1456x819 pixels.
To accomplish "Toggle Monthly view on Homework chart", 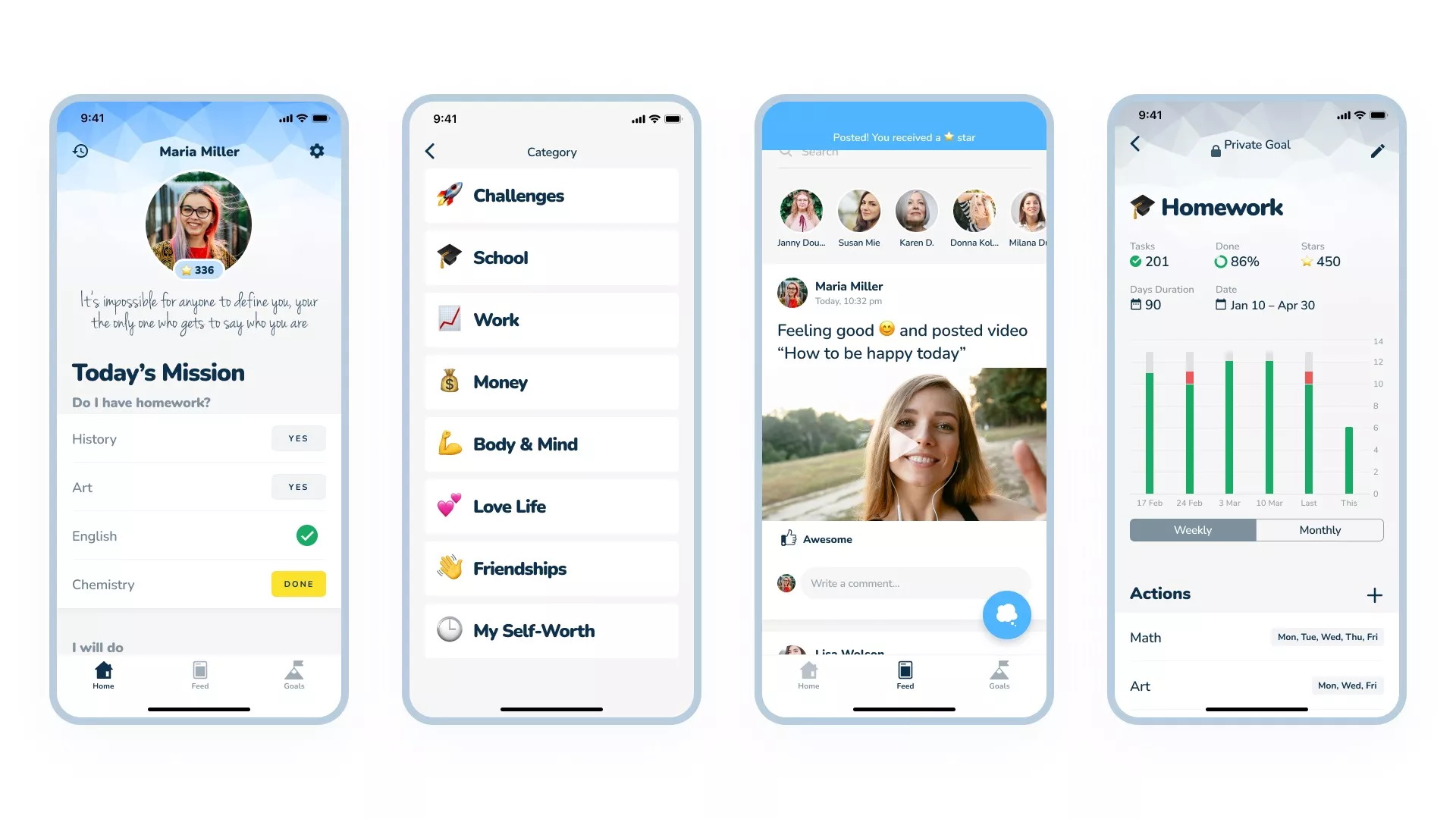I will coord(1320,530).
